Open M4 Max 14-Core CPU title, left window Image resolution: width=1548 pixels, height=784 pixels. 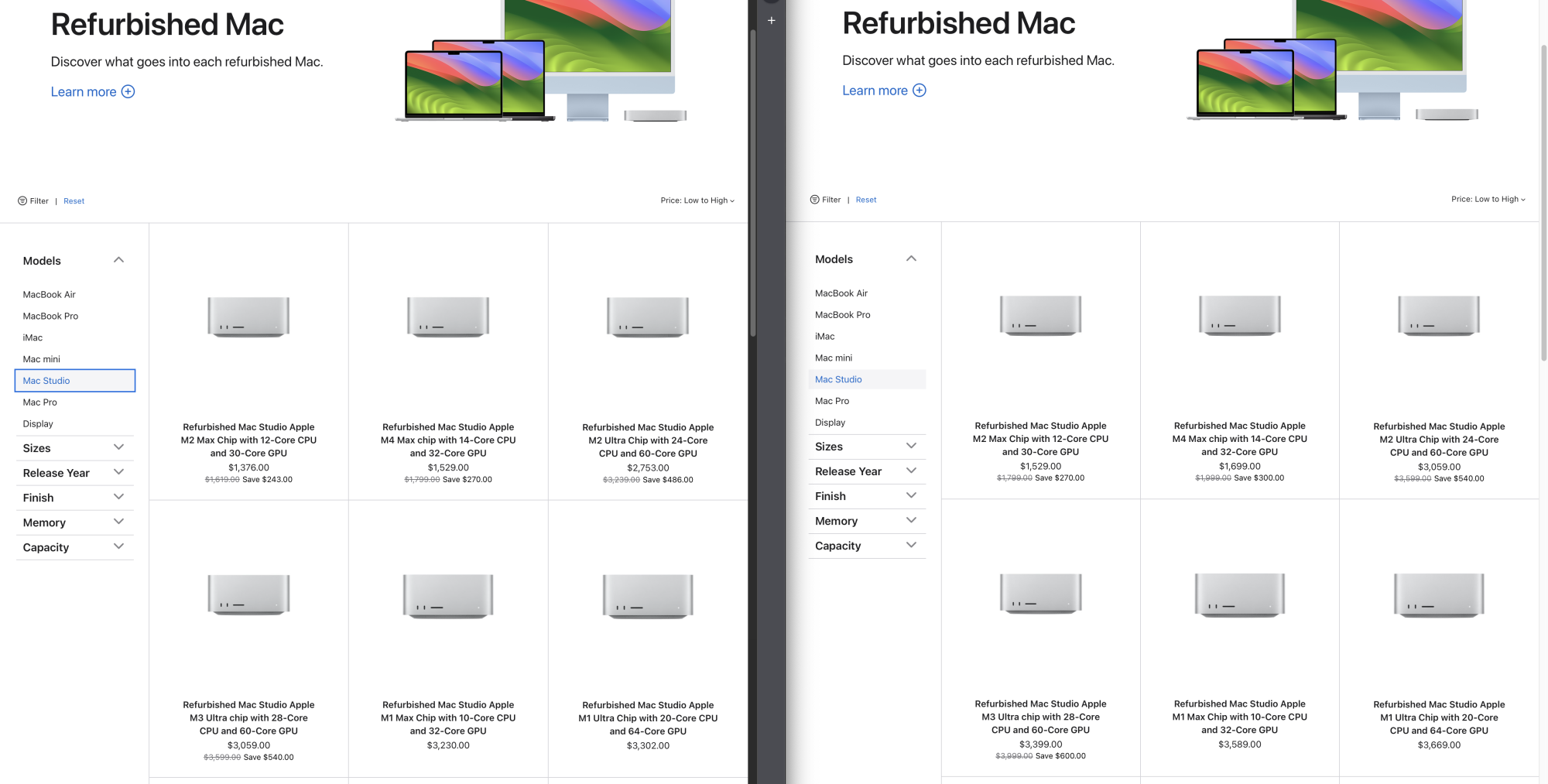(x=448, y=440)
